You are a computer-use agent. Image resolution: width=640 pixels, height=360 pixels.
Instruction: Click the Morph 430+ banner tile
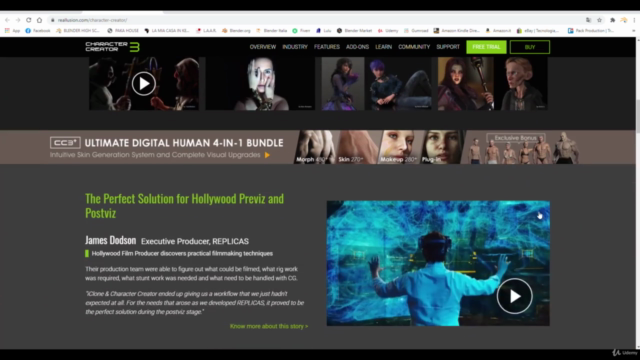coord(315,147)
